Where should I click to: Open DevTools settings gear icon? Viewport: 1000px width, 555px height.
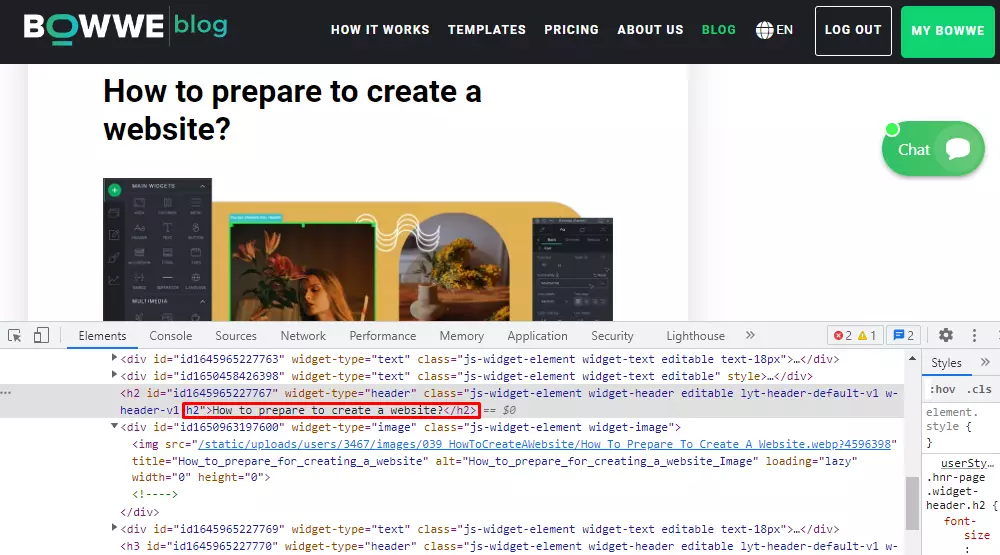946,336
